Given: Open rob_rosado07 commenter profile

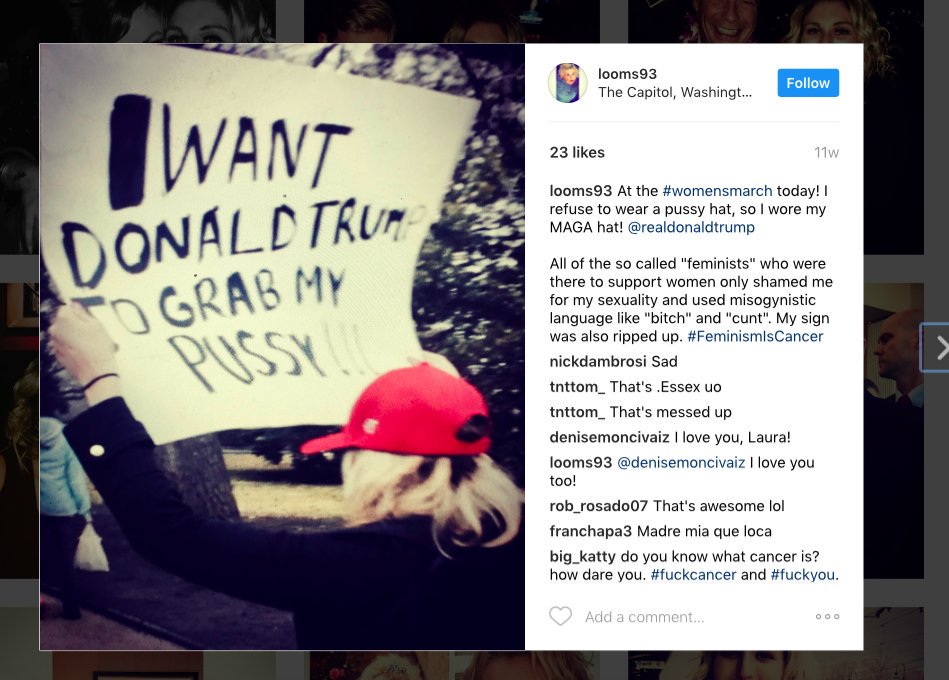Looking at the screenshot, I should (x=599, y=506).
